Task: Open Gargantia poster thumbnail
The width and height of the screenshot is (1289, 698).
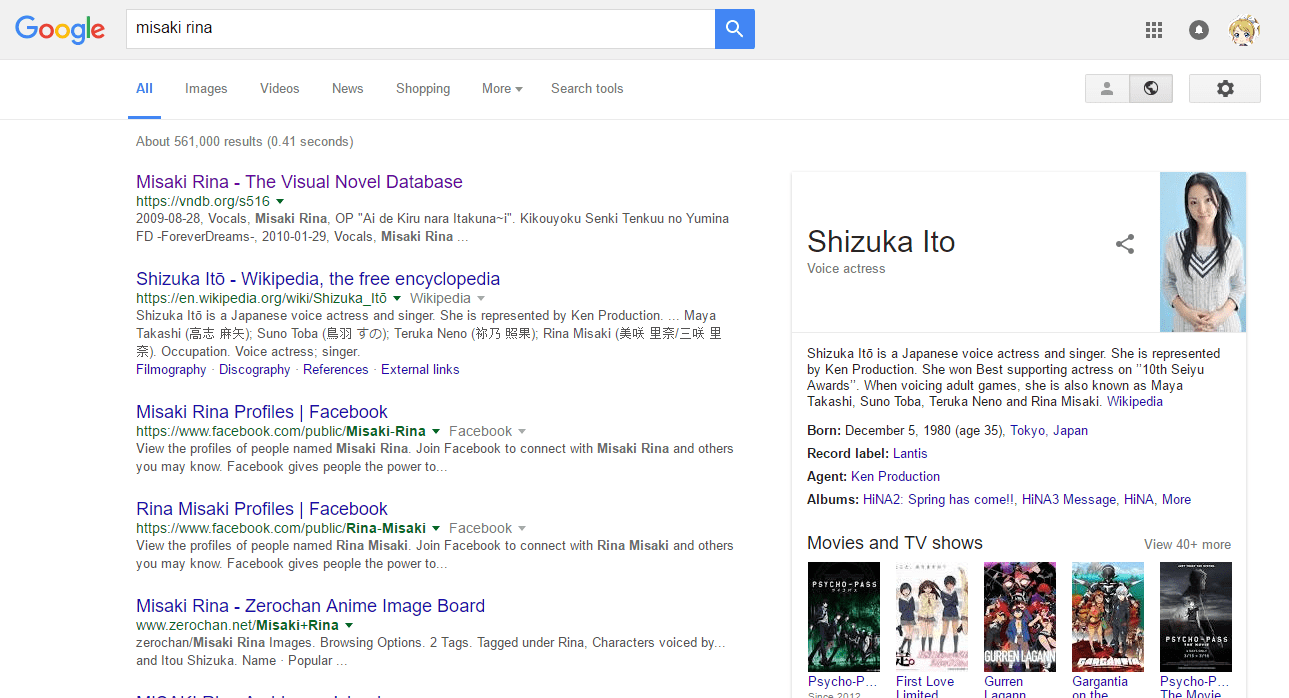Action: 1108,616
